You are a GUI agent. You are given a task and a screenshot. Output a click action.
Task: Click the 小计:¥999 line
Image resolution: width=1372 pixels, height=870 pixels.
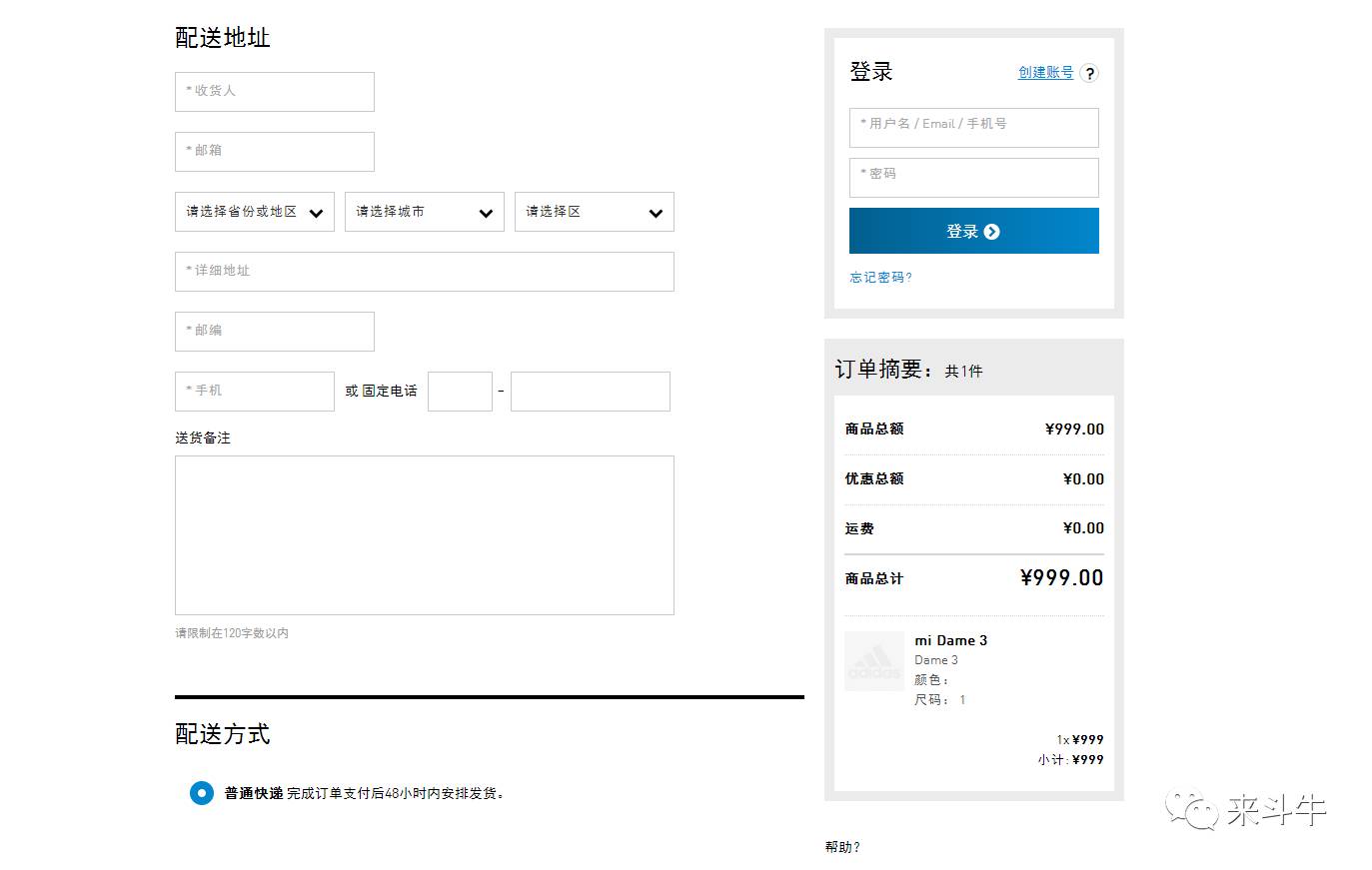1070,760
